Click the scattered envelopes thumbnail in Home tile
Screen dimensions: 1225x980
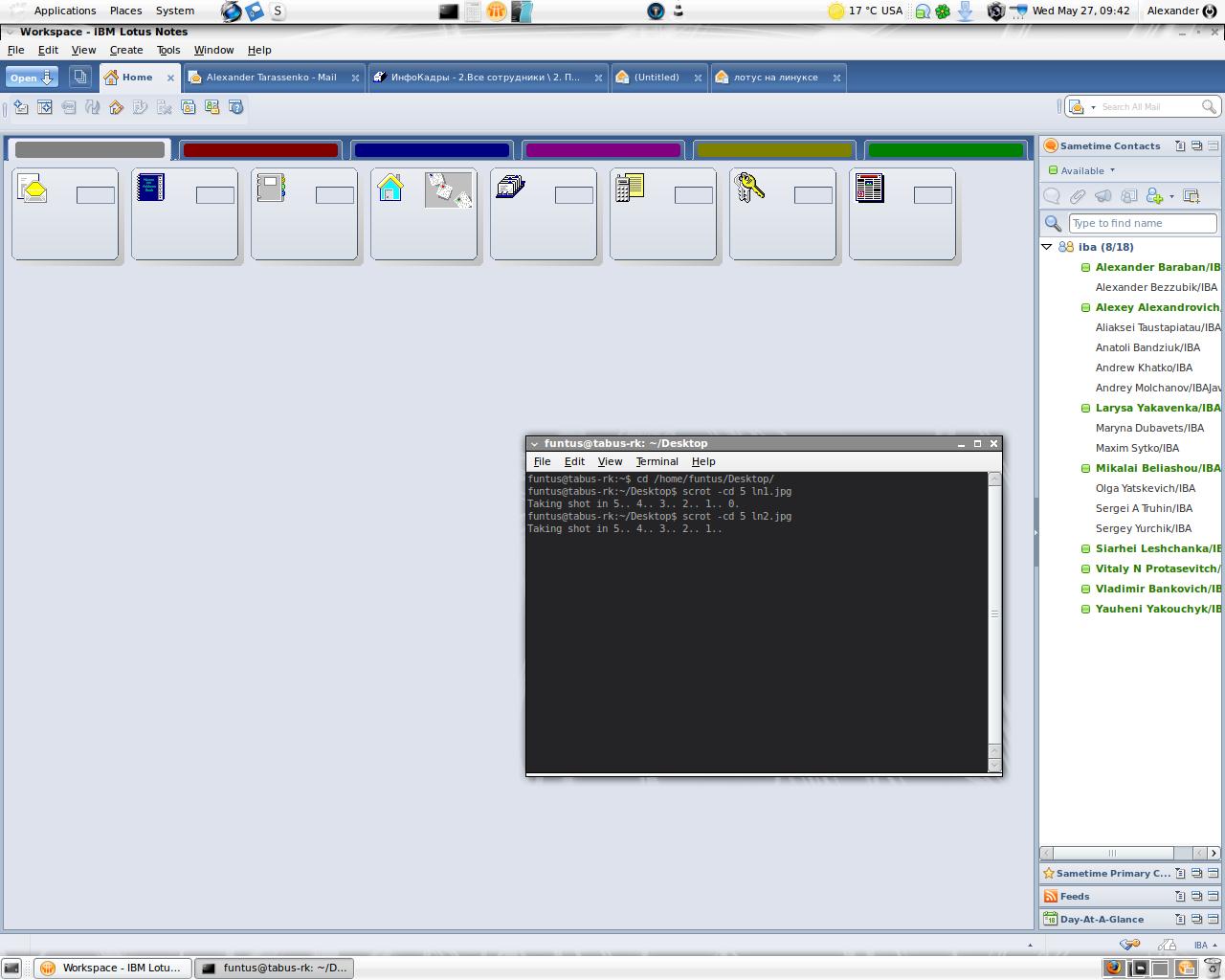[449, 189]
